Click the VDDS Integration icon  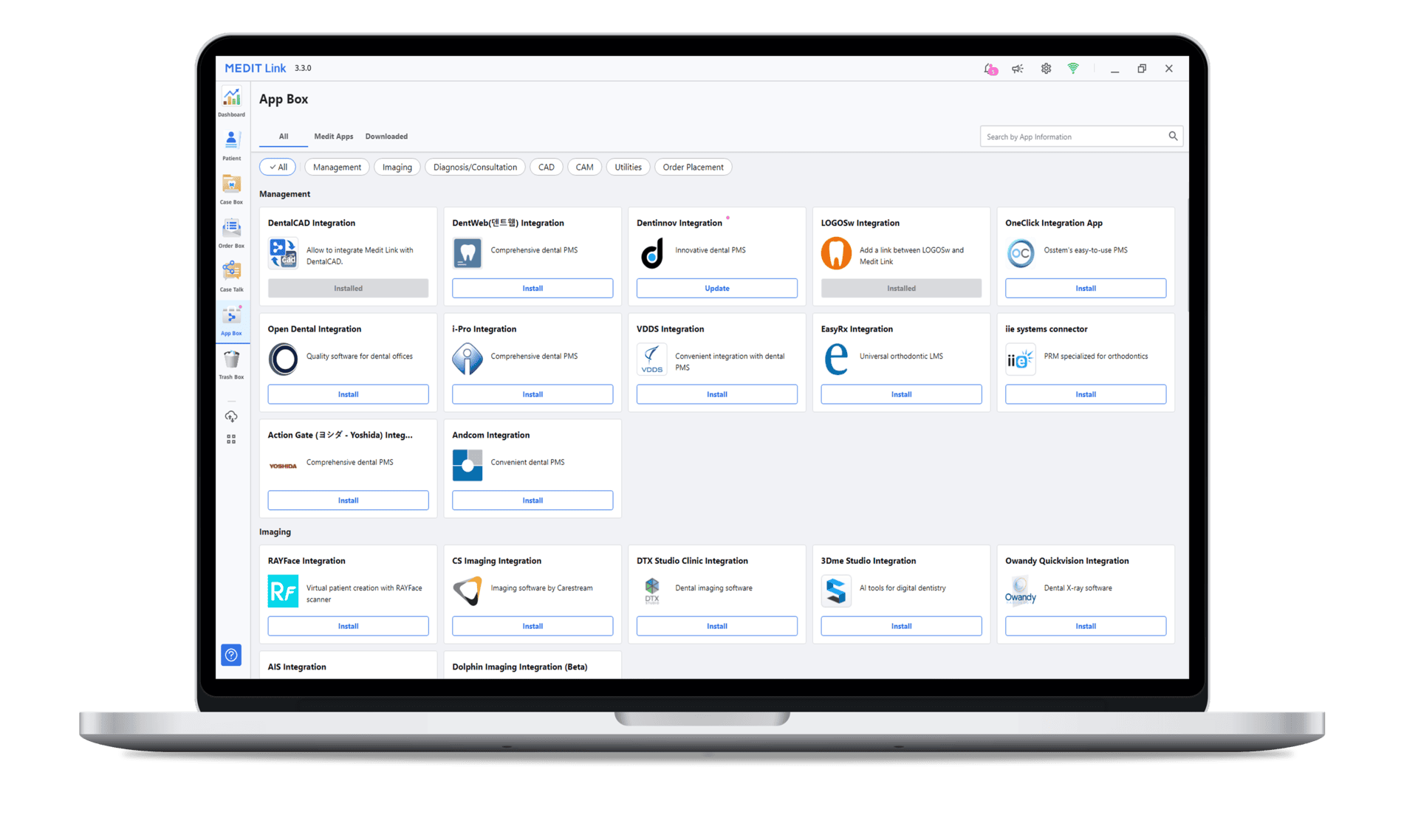[x=652, y=359]
